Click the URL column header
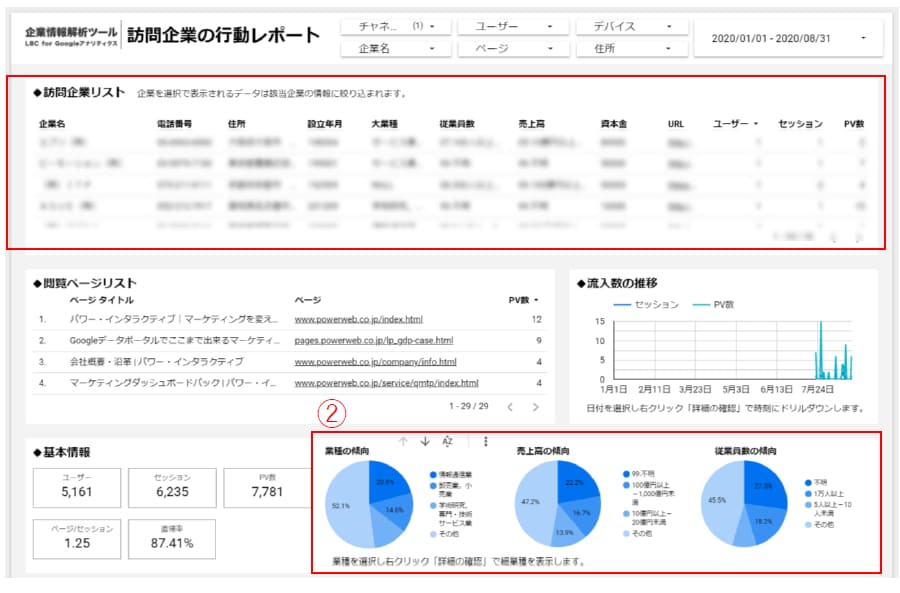 pos(676,124)
